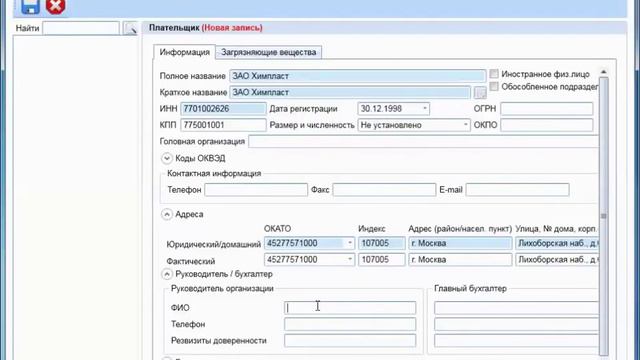Screen dimensions: 640x360
Task: Click the Индекс field in the Фактический row
Action: pyautogui.click(x=382, y=260)
